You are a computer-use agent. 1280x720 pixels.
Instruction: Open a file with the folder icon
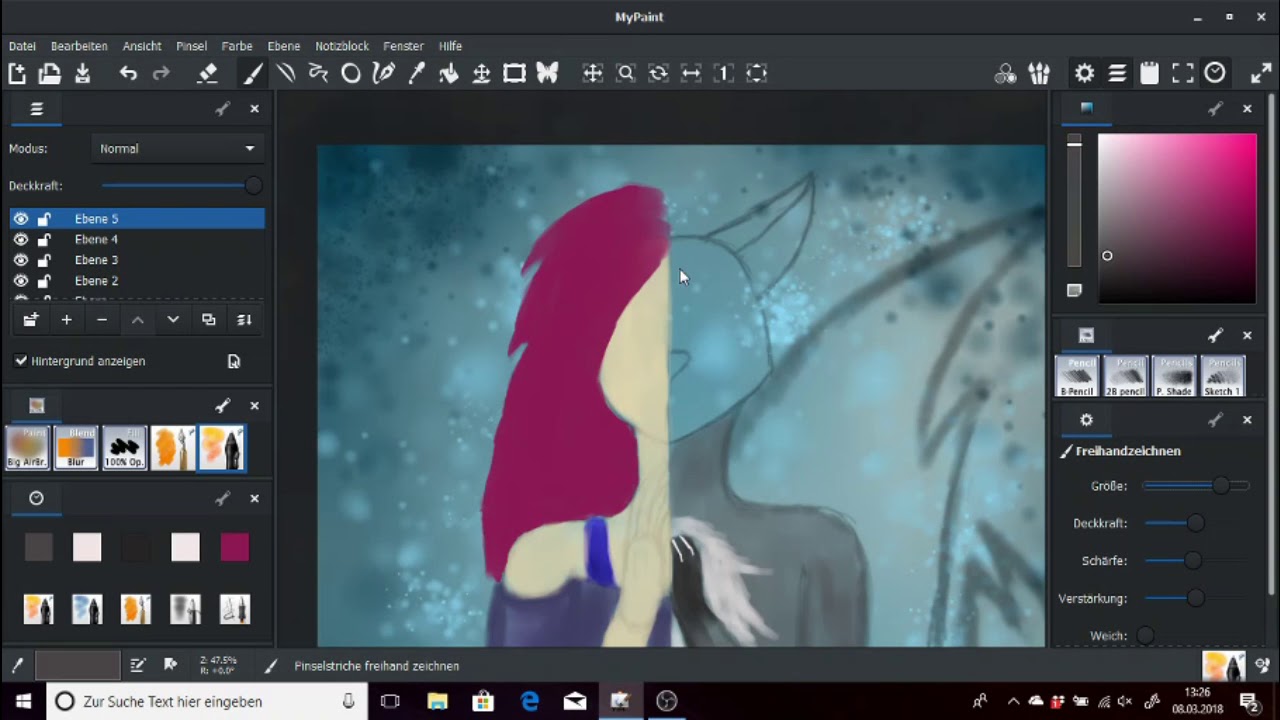50,73
